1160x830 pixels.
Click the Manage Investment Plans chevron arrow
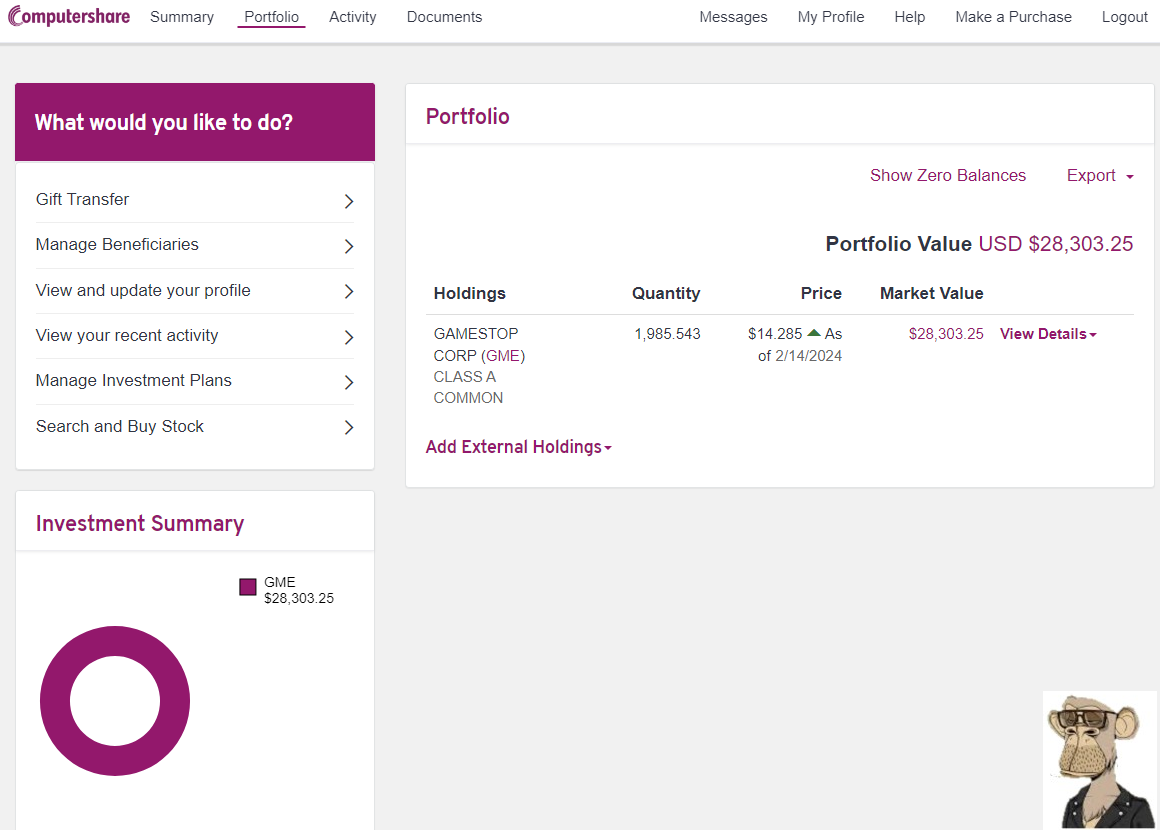pyautogui.click(x=349, y=382)
